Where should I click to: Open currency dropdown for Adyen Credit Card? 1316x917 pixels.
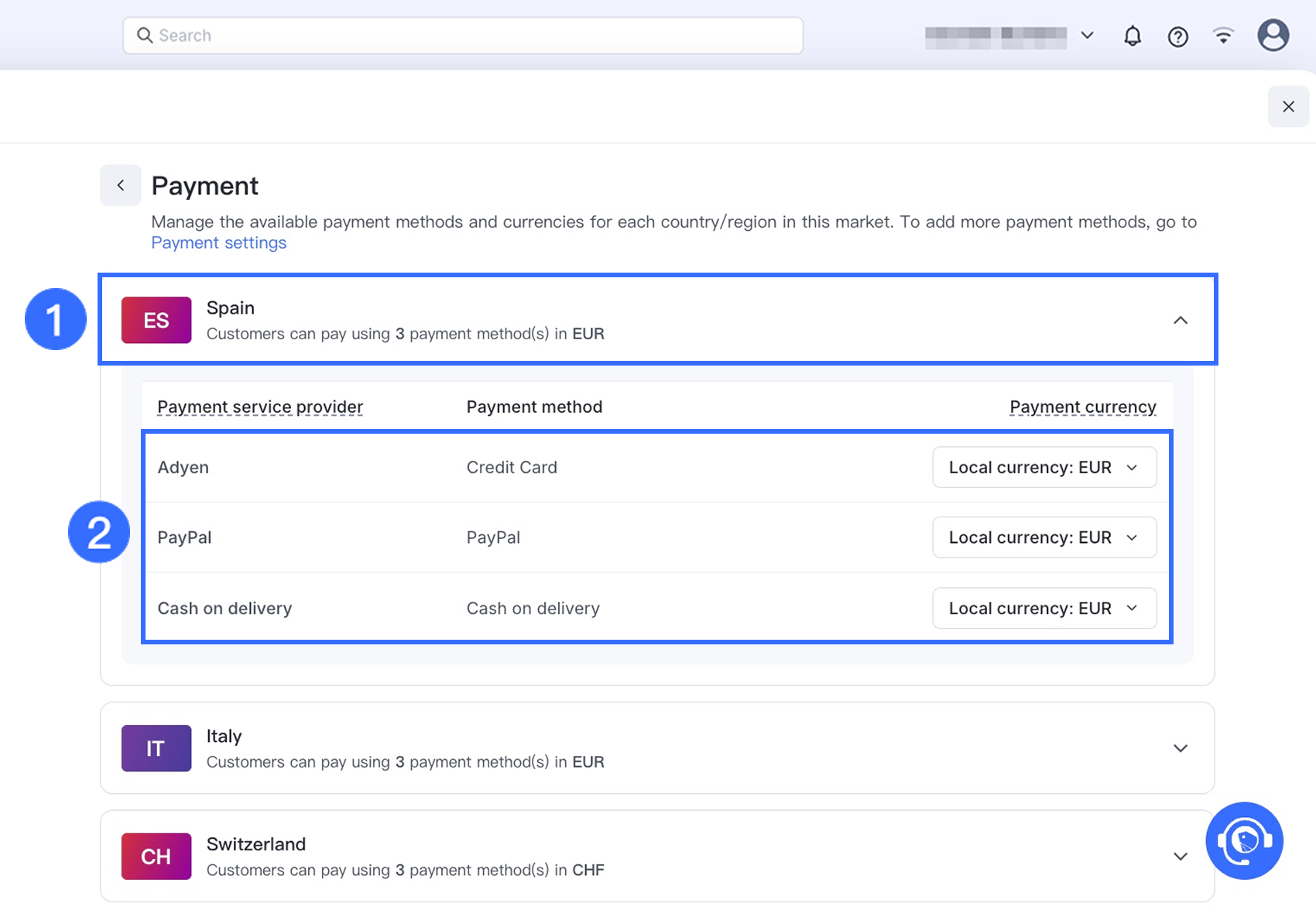point(1044,467)
